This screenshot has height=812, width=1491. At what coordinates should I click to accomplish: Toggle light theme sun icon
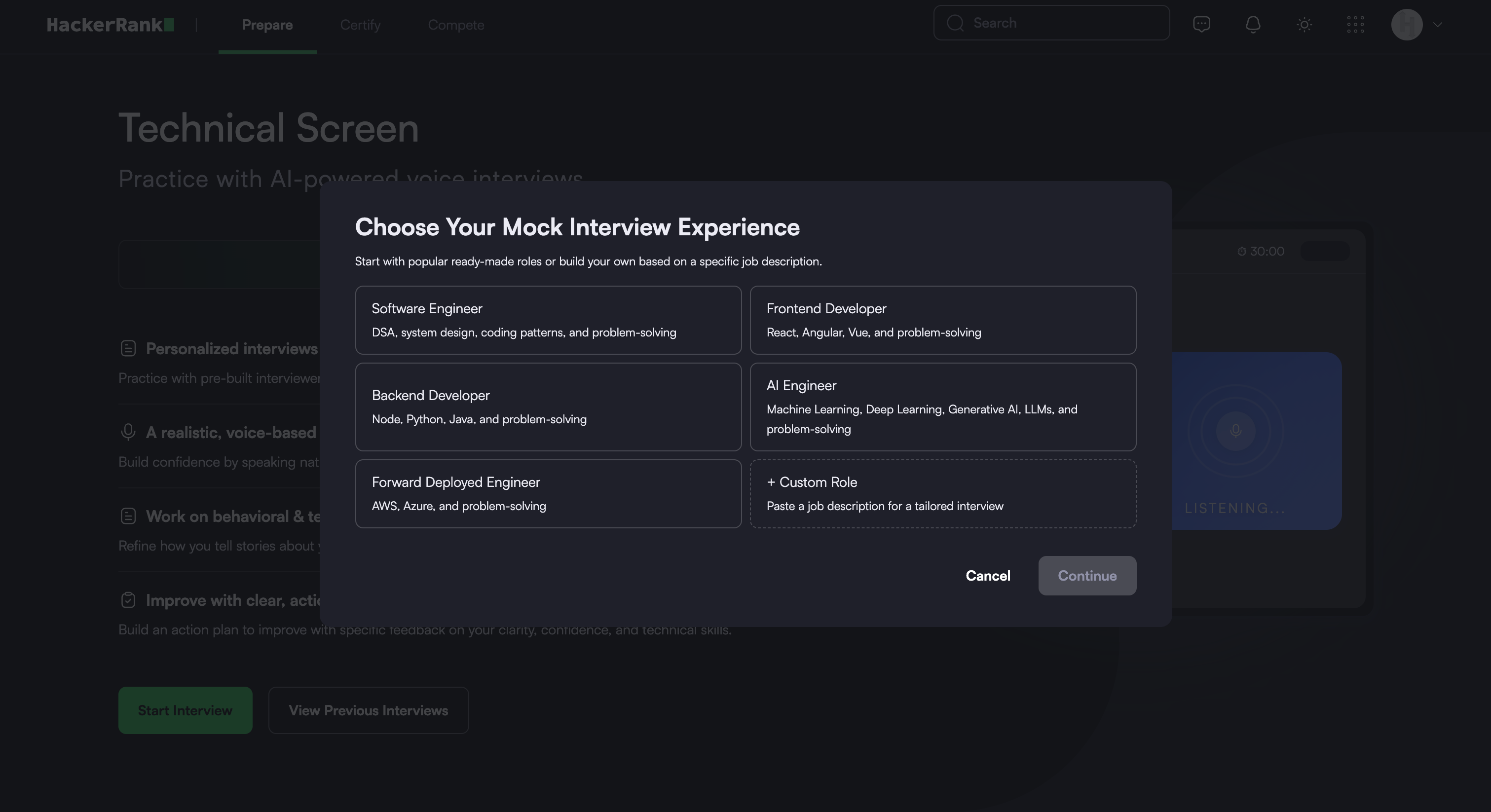tap(1304, 24)
